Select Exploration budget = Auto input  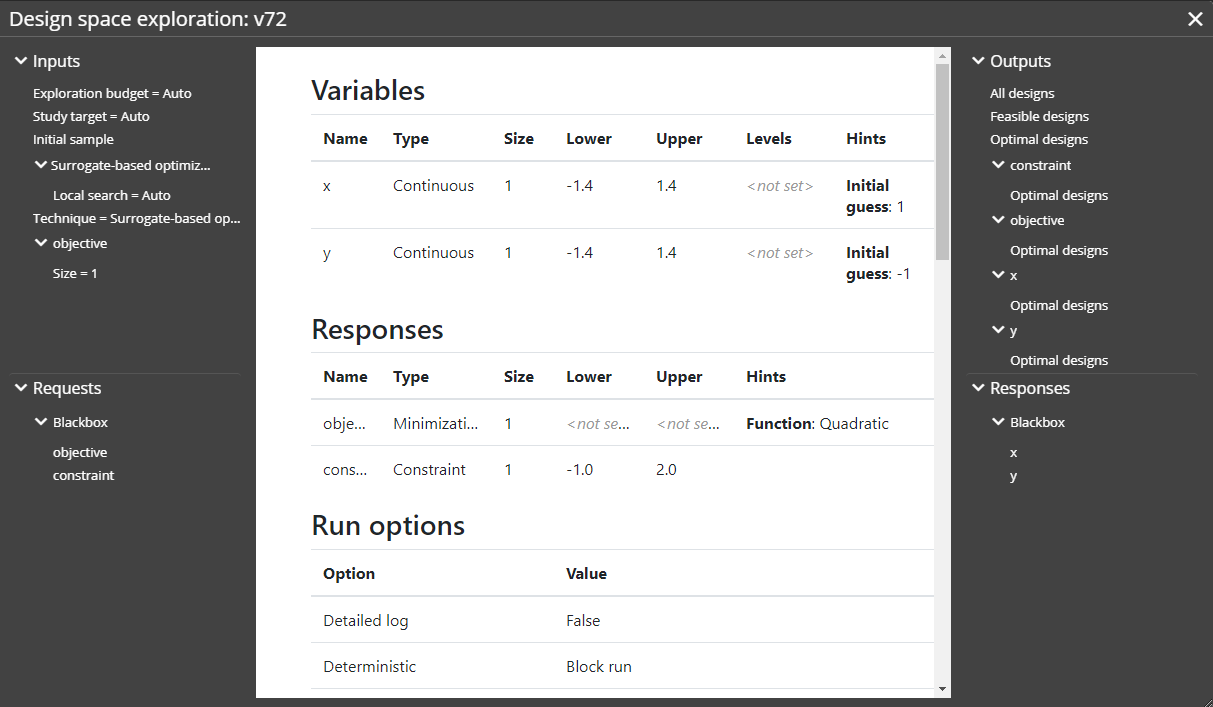[x=112, y=93]
